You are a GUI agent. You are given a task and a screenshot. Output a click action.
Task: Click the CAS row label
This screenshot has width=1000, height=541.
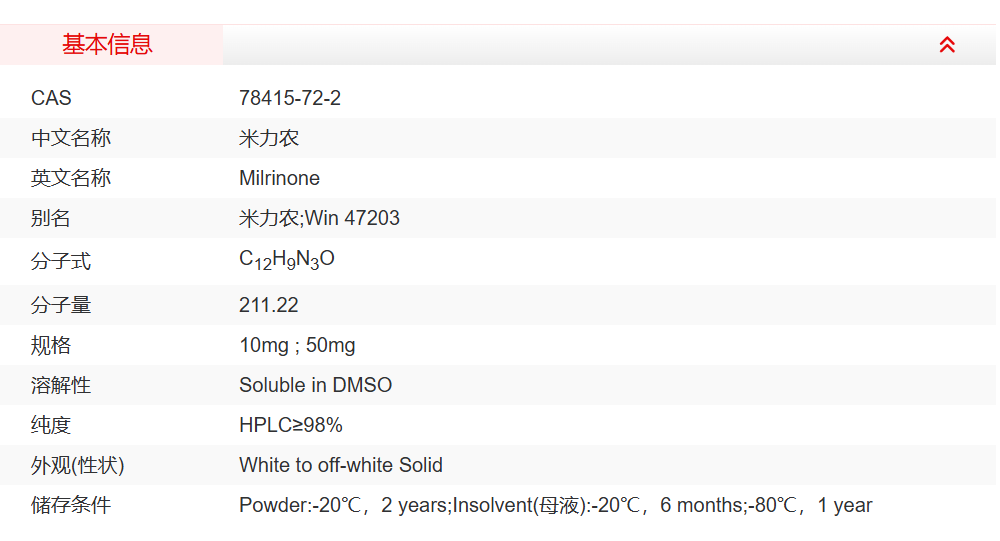point(51,98)
